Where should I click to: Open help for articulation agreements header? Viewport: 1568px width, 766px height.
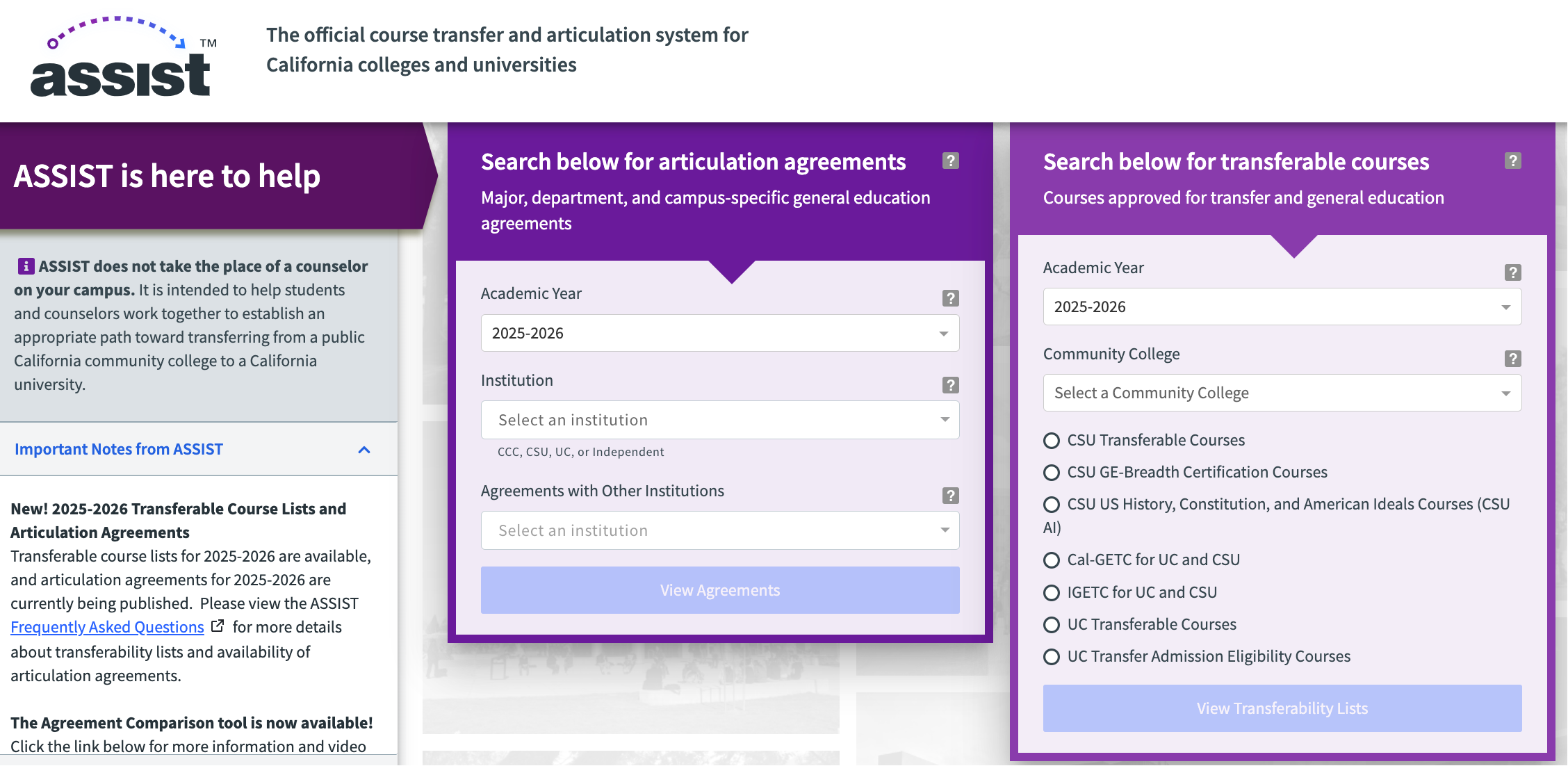click(x=950, y=161)
